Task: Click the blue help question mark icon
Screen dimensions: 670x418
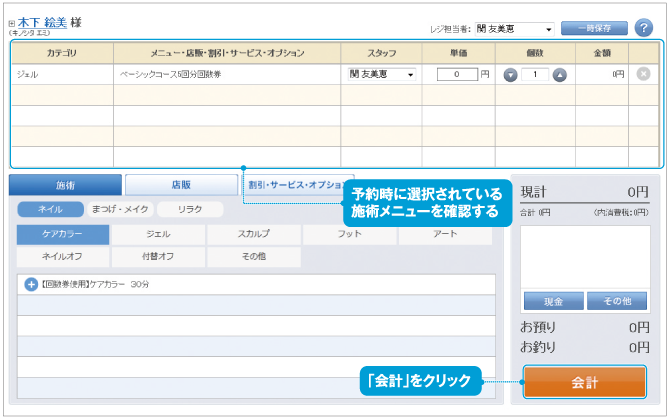Action: pos(643,27)
